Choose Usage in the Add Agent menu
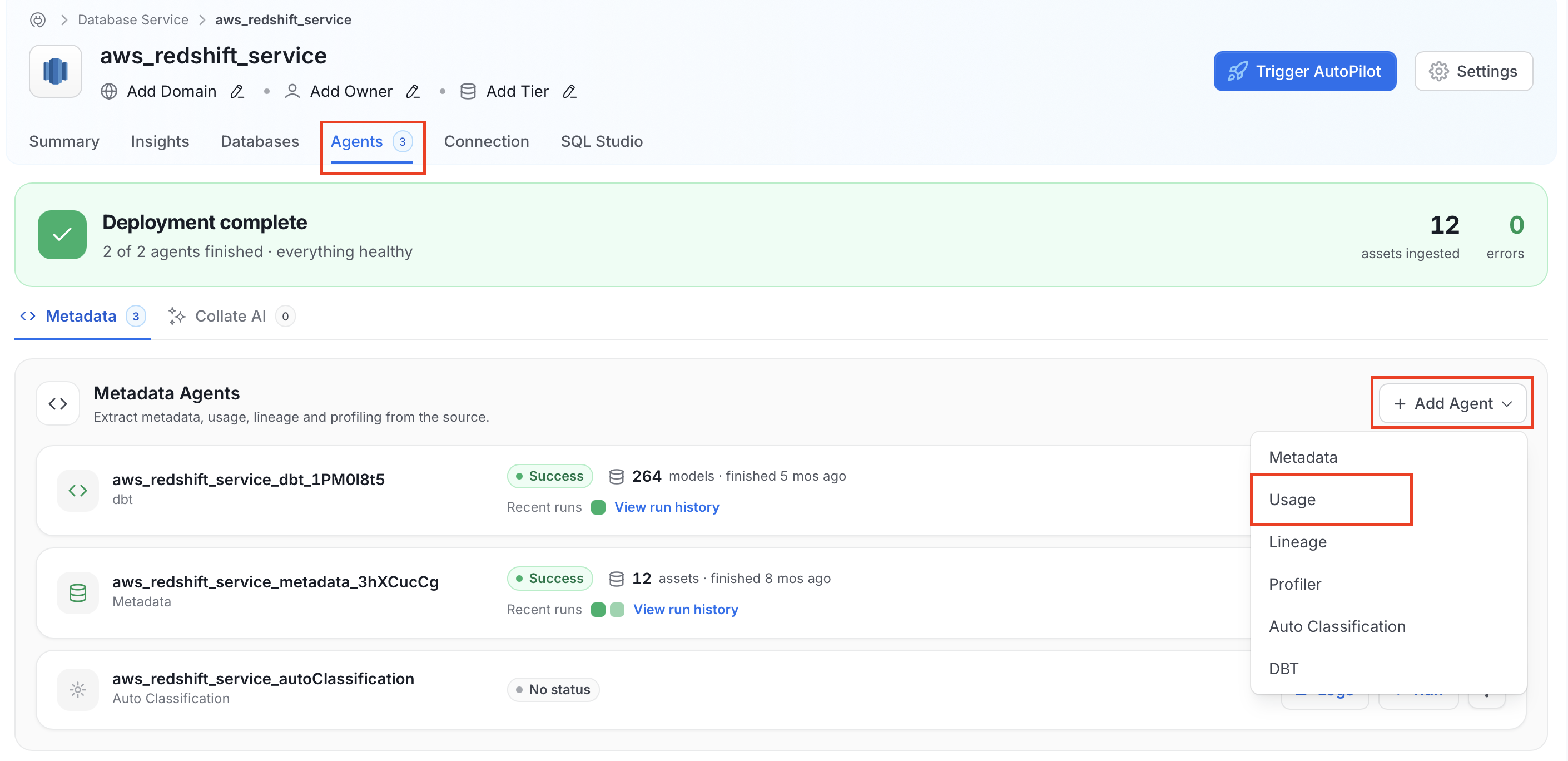The height and width of the screenshot is (761, 1568). pyautogui.click(x=1388, y=499)
